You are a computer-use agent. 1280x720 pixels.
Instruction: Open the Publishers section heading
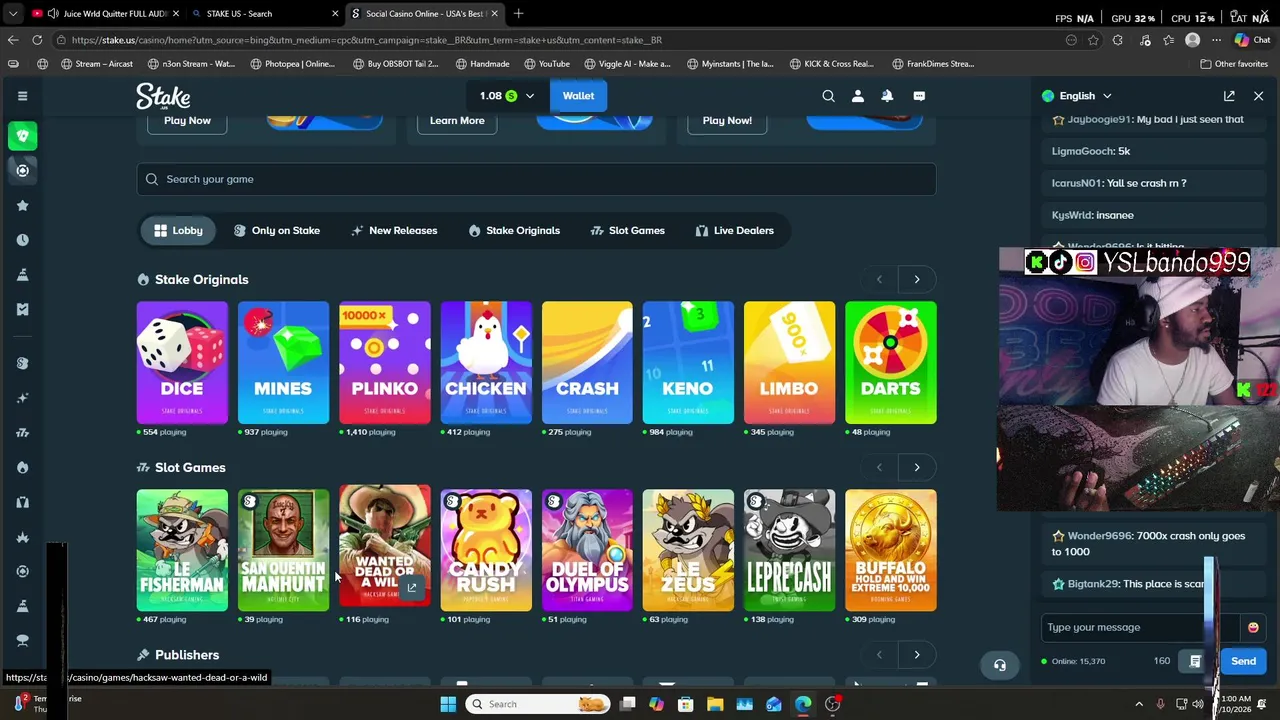178,655
